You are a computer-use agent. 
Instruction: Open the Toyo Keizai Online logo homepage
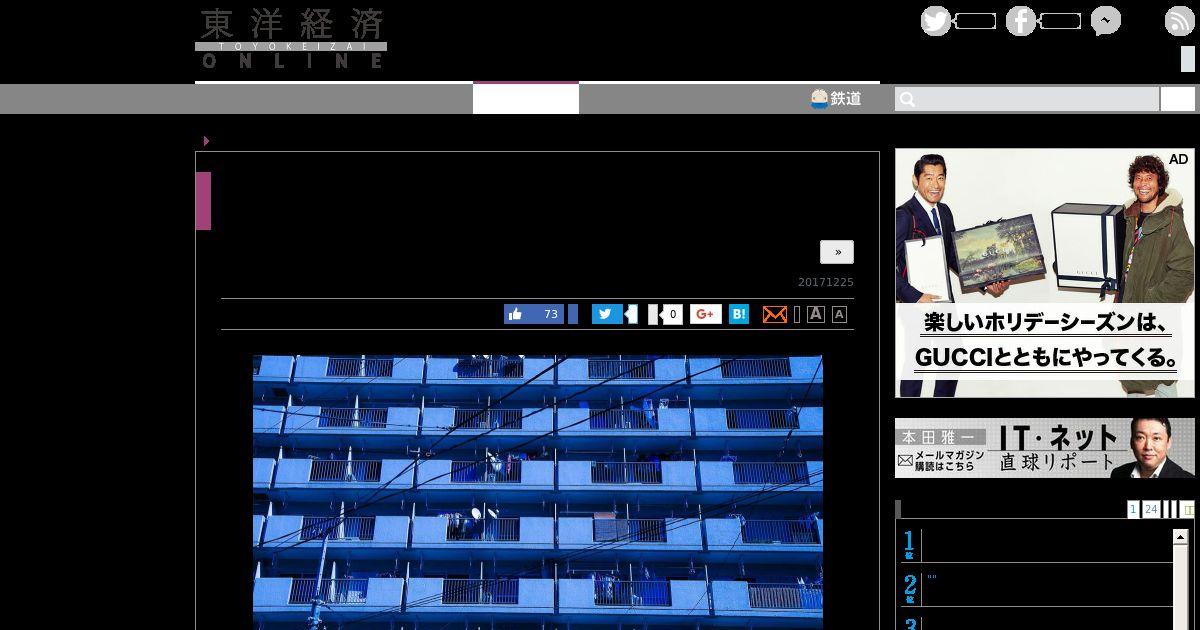291,39
